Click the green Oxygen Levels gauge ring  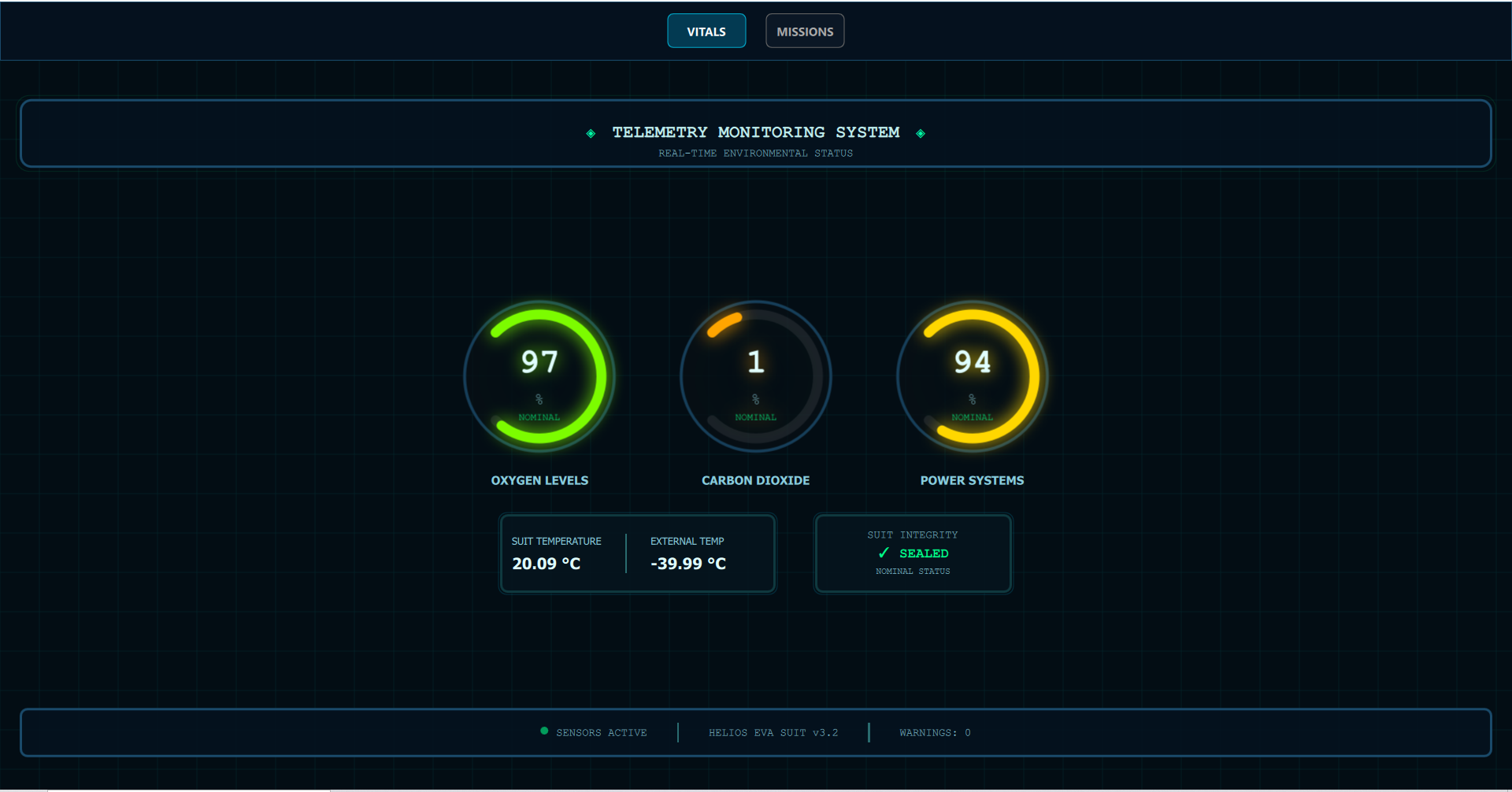click(x=599, y=376)
